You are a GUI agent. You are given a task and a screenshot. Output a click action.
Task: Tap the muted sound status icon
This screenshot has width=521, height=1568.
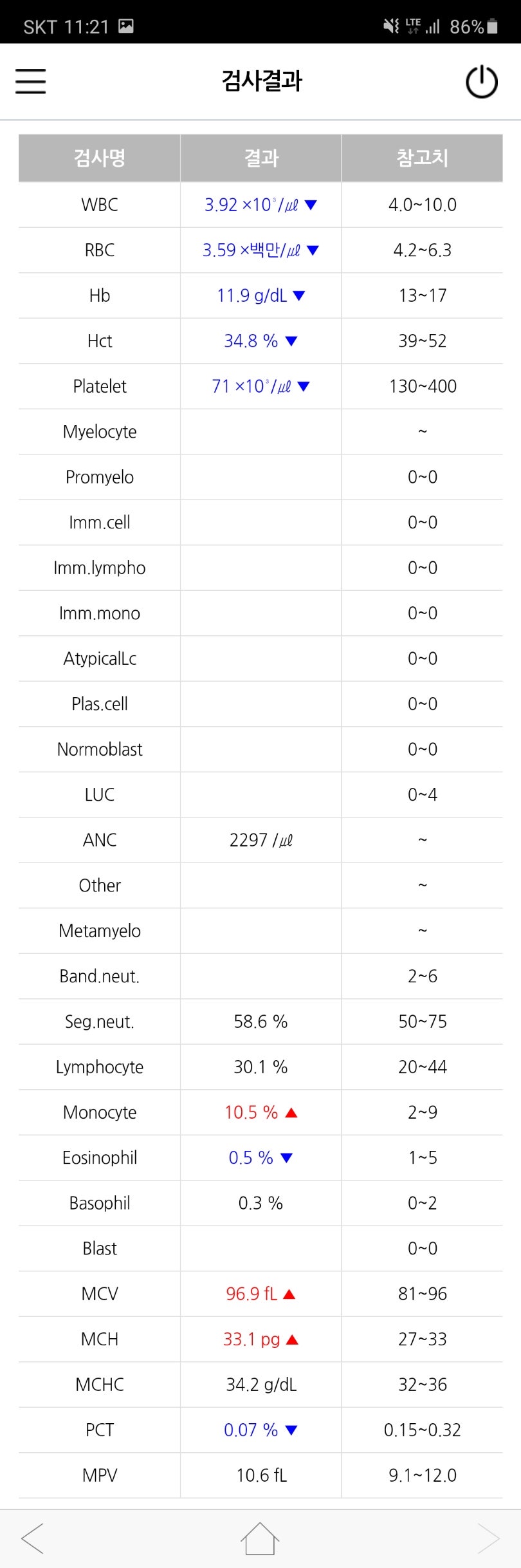point(391,26)
